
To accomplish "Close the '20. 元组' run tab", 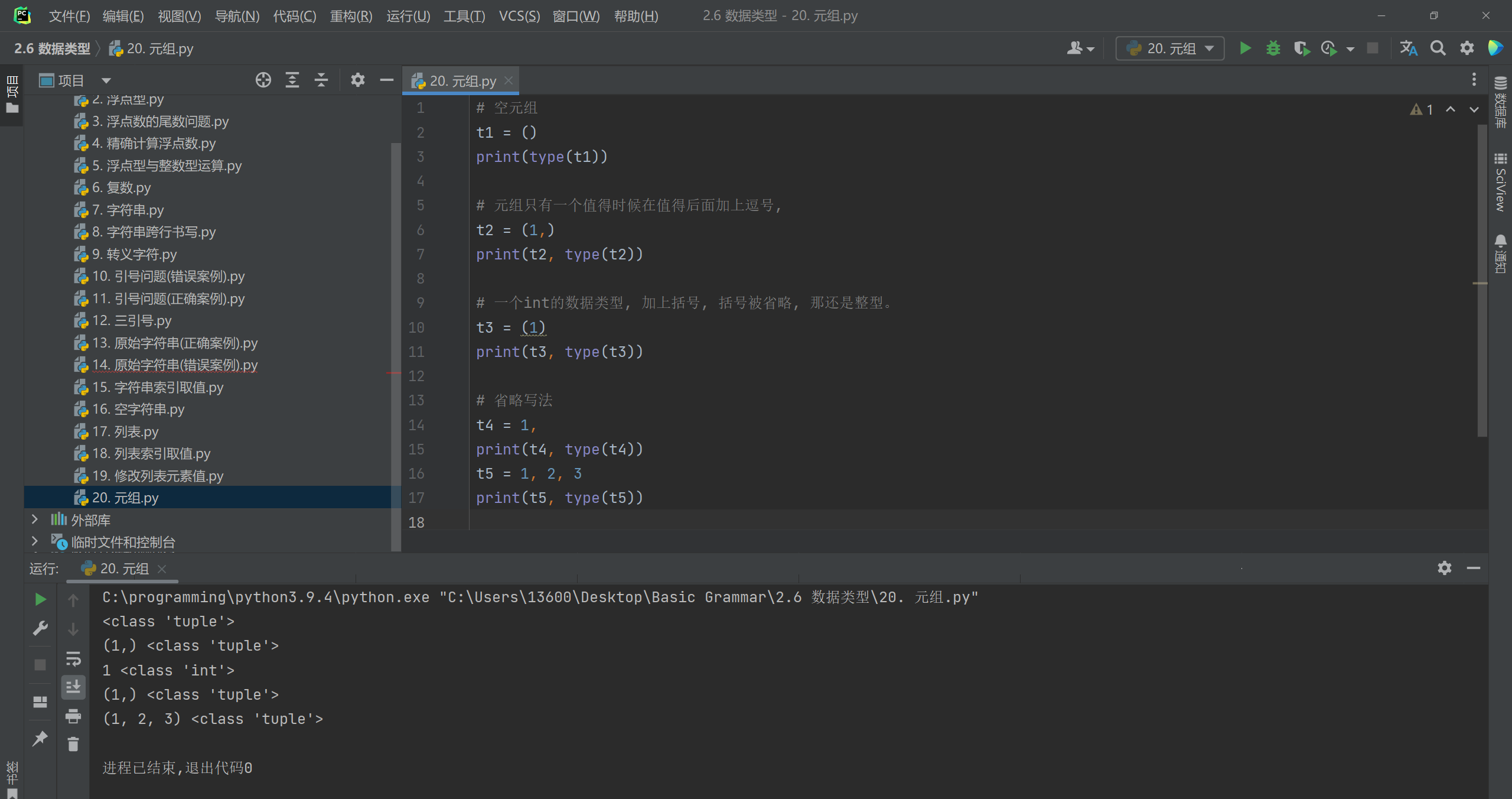I will [x=162, y=569].
